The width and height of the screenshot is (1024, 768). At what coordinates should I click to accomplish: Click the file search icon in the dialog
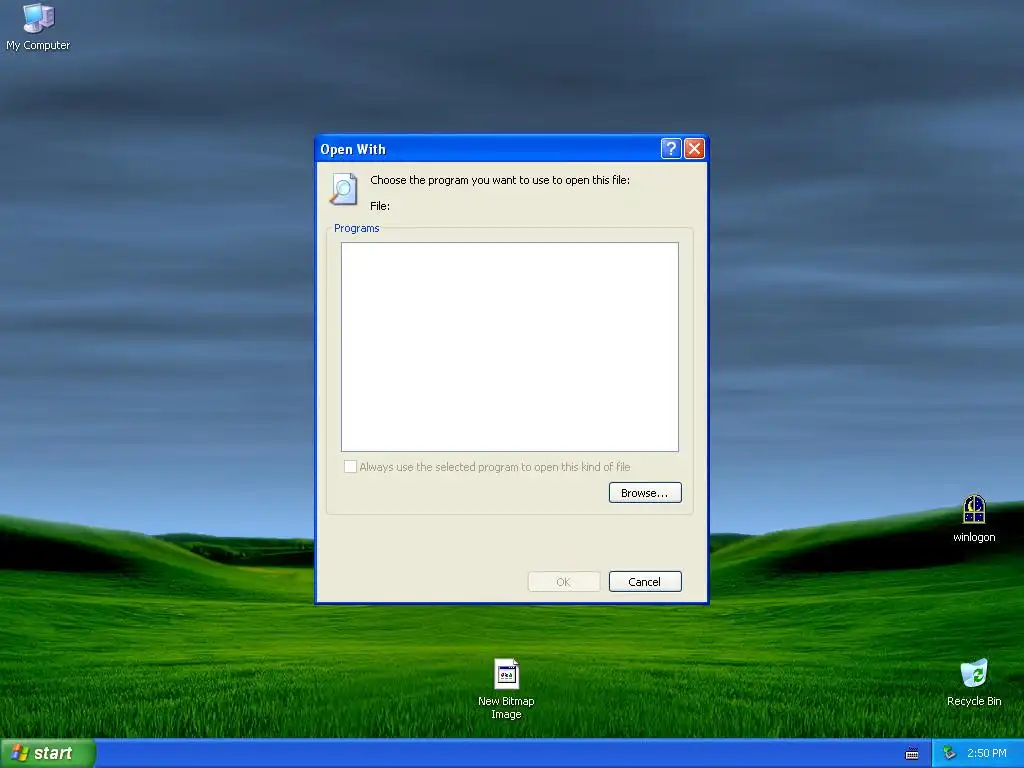[x=344, y=189]
